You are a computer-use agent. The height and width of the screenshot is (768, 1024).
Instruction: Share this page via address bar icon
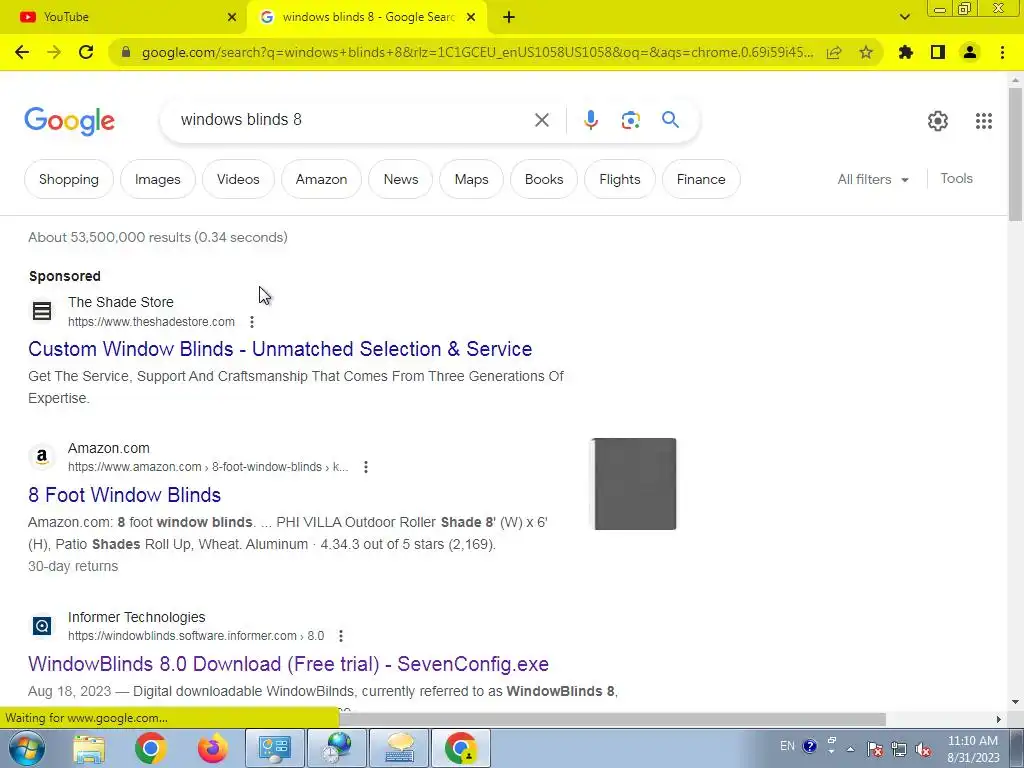(x=834, y=52)
